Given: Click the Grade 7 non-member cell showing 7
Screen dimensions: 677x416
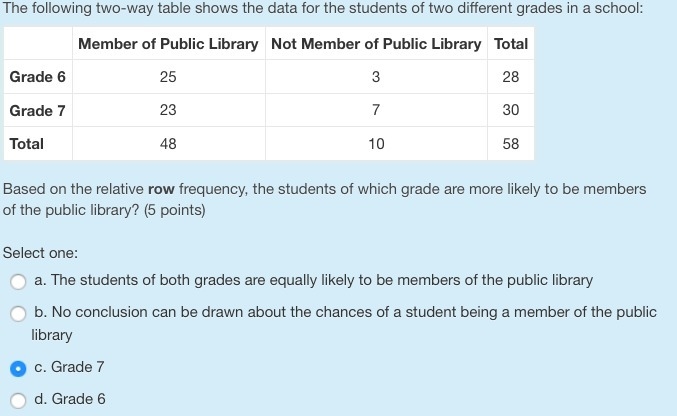Looking at the screenshot, I should click(x=376, y=110).
